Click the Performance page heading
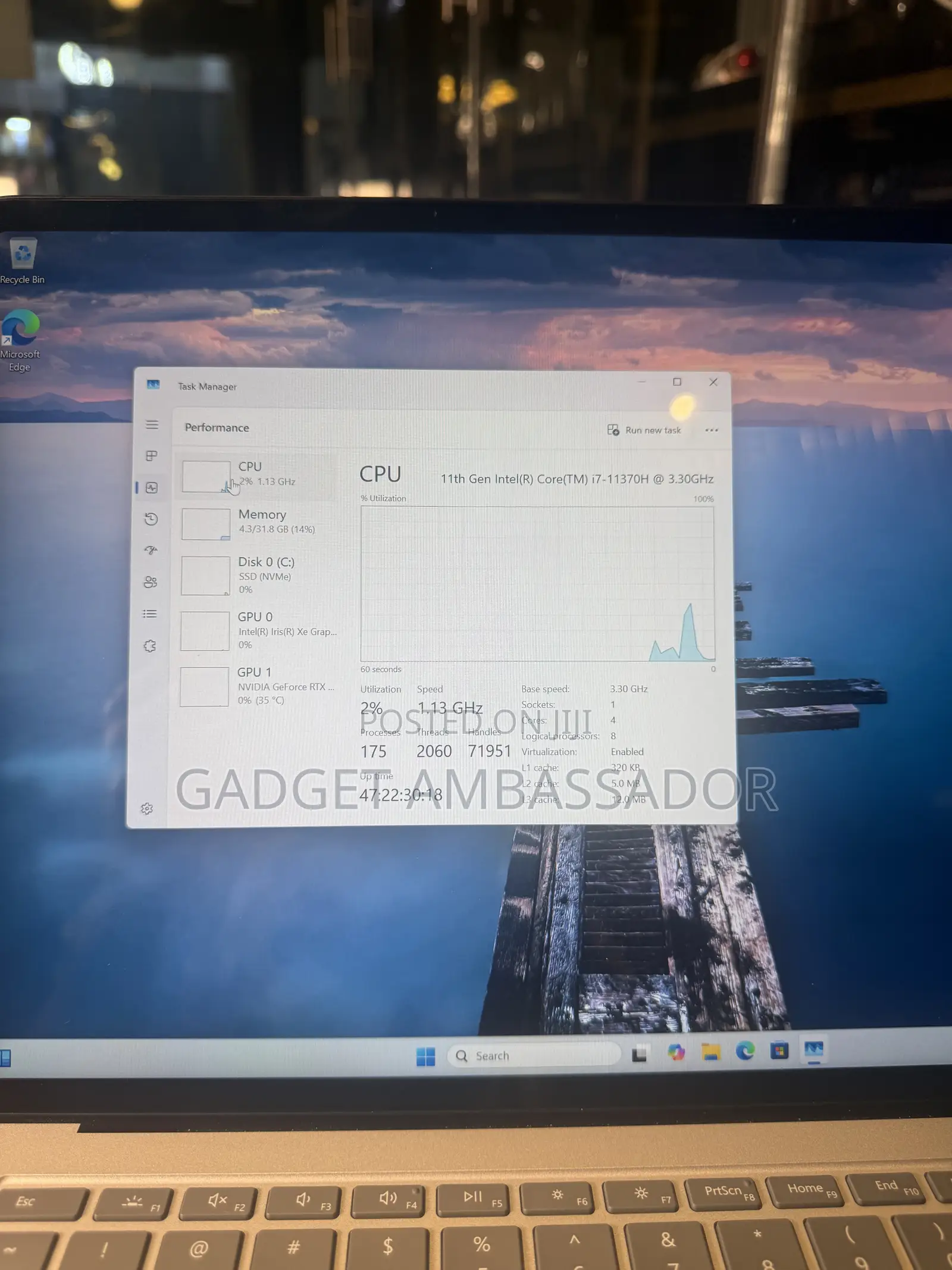The height and width of the screenshot is (1270, 952). 217,427
